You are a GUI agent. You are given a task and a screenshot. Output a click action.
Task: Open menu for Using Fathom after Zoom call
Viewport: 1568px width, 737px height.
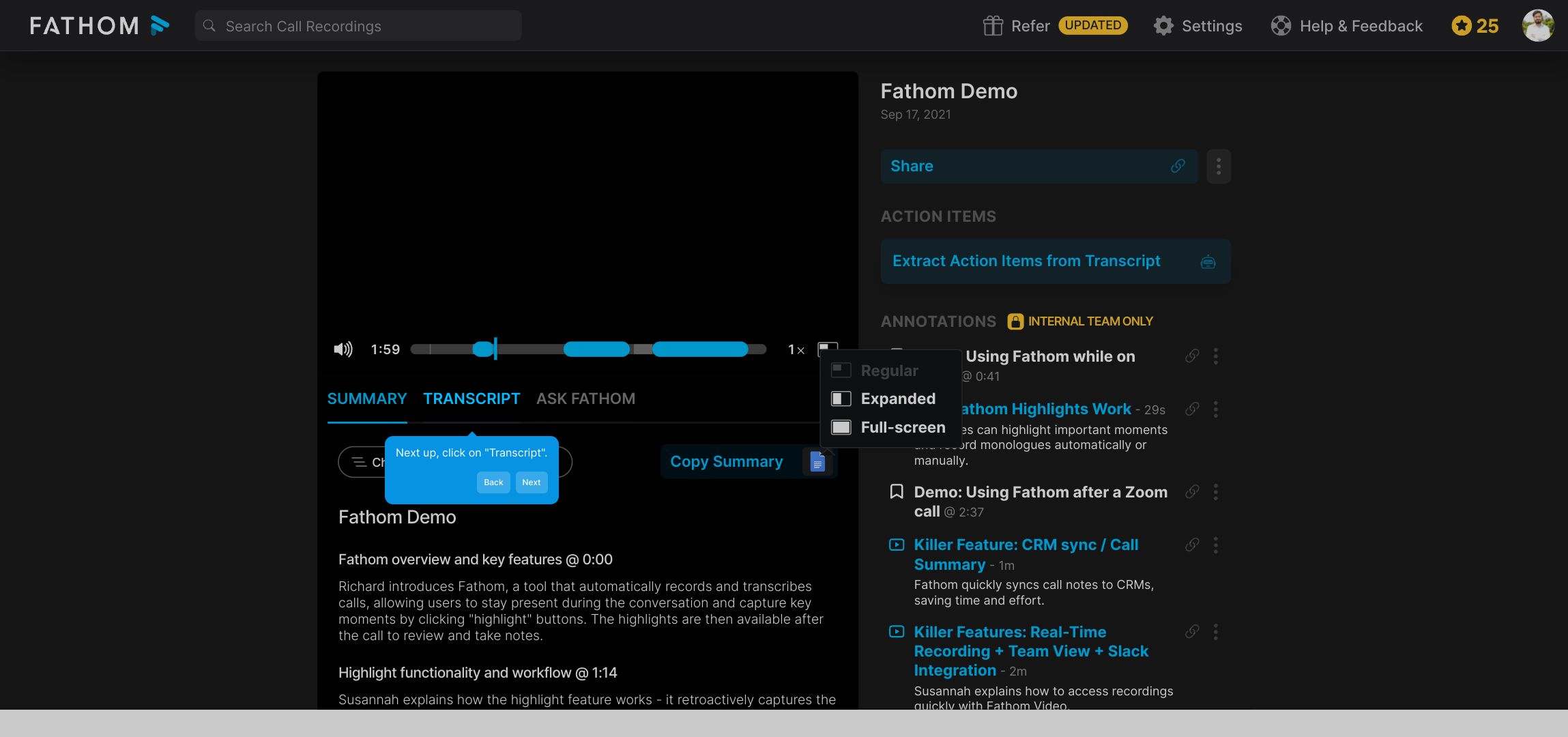tap(1215, 491)
